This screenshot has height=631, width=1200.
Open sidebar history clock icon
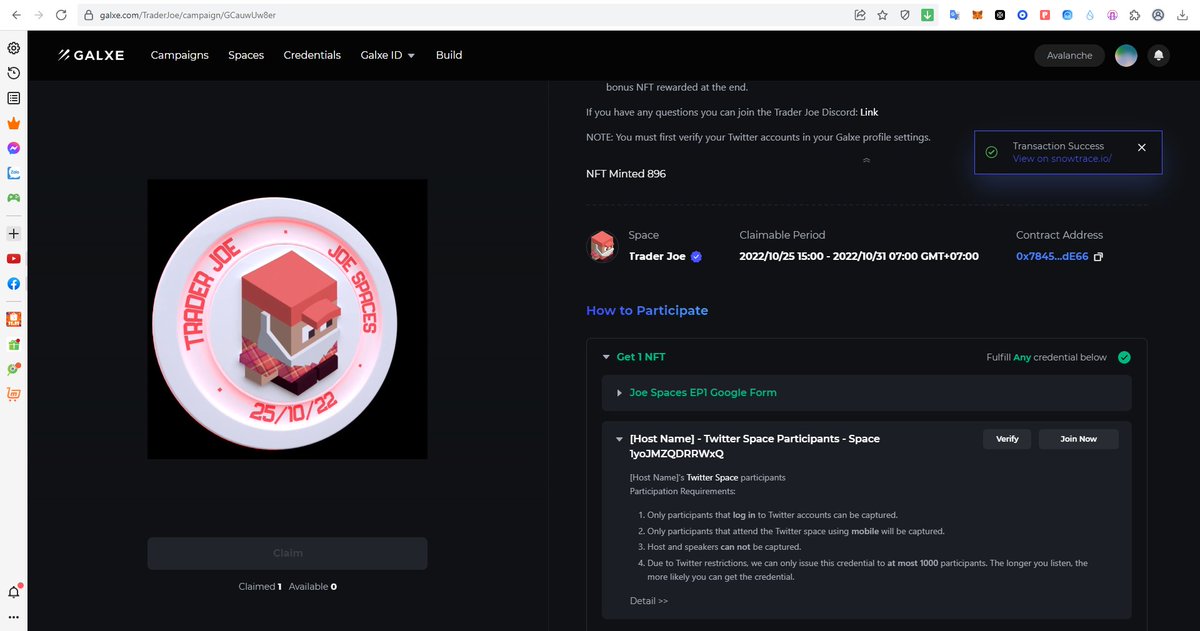[14, 73]
